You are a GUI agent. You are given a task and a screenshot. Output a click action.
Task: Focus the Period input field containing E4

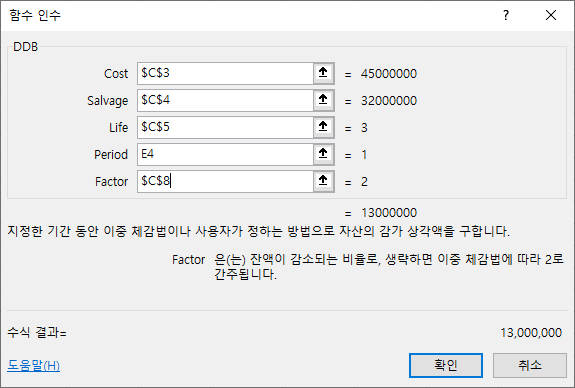225,154
